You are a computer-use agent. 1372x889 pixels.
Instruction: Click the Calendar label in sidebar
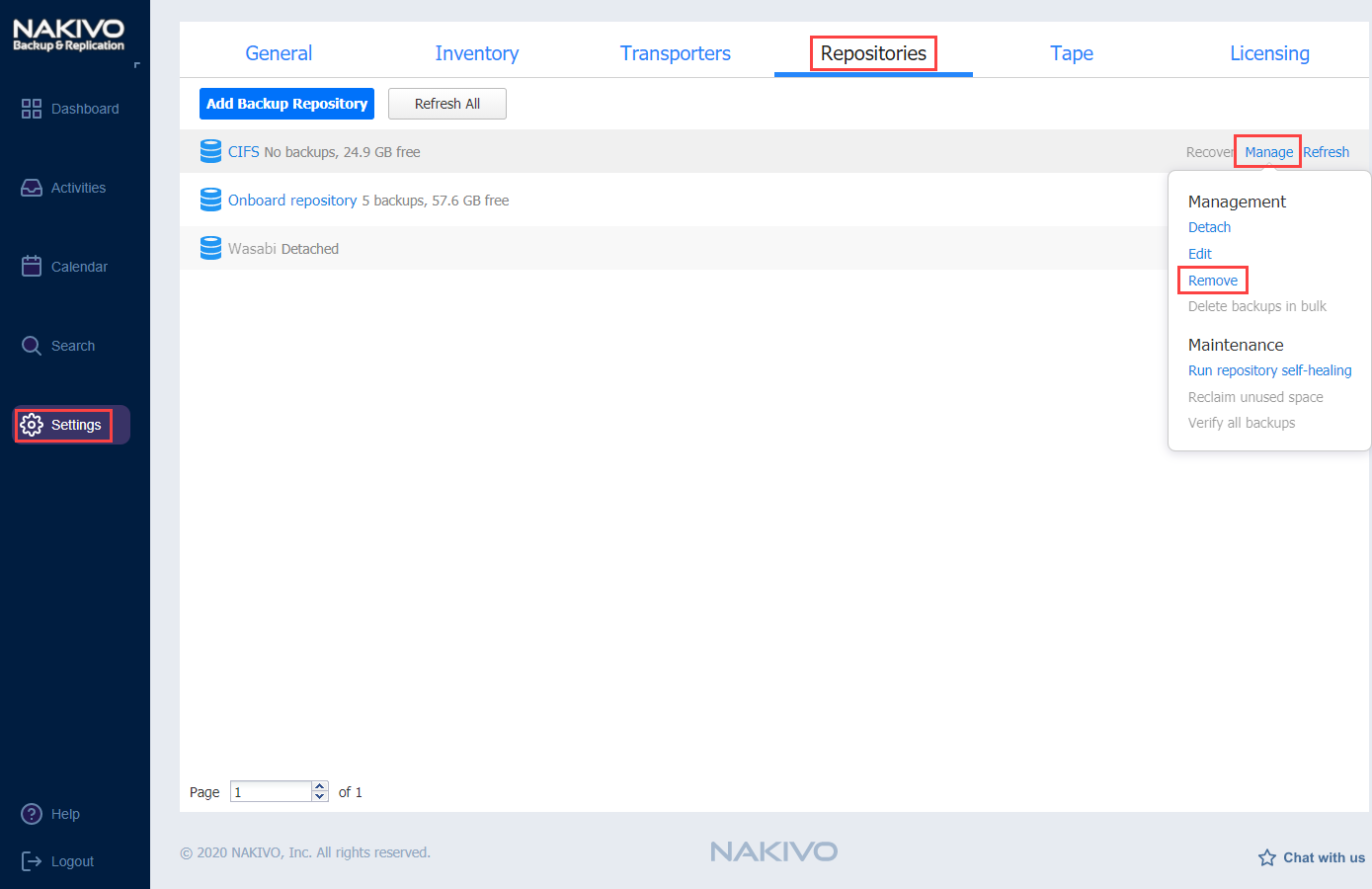pyautogui.click(x=79, y=267)
